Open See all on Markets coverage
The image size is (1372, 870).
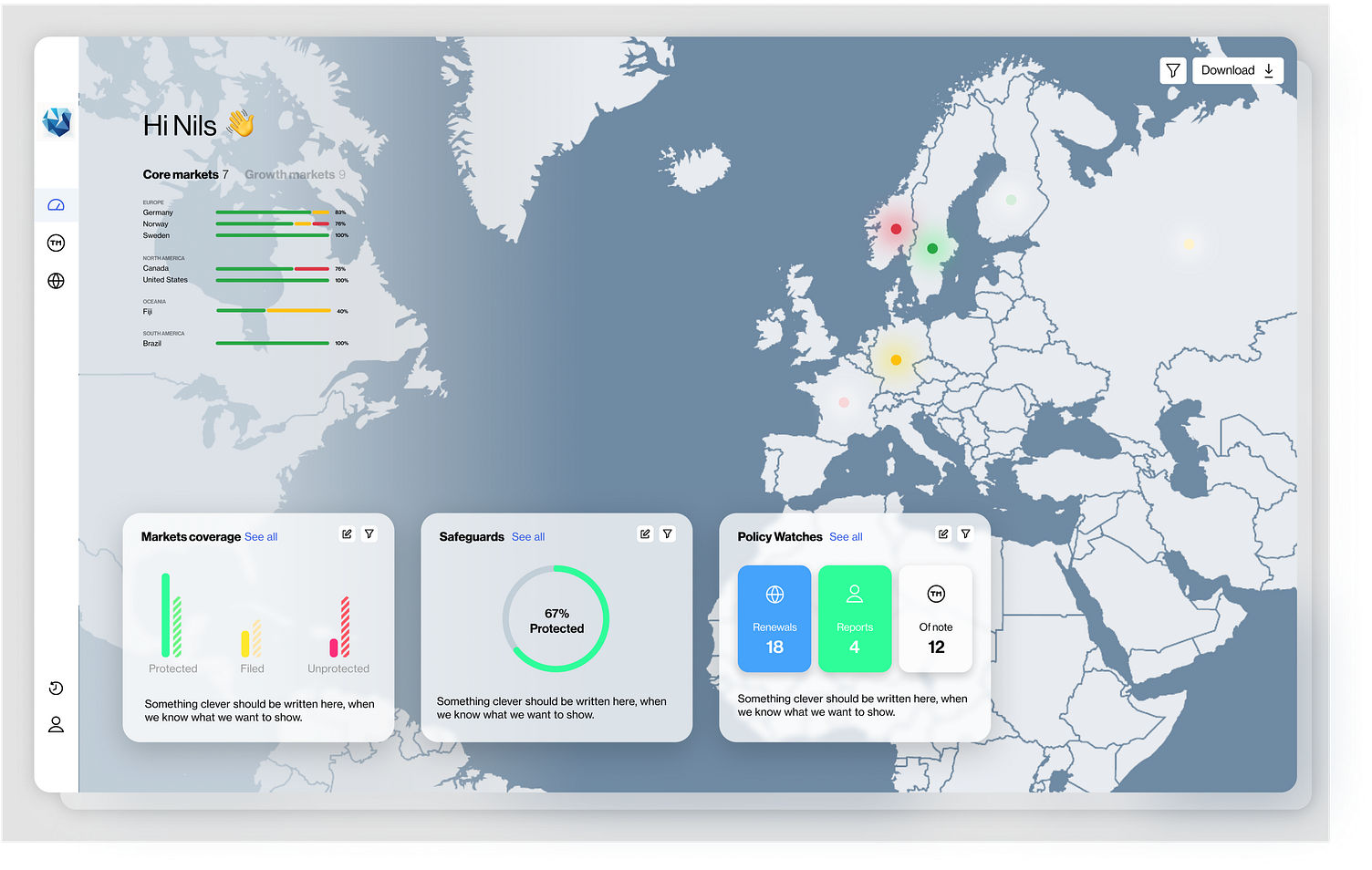tap(261, 536)
